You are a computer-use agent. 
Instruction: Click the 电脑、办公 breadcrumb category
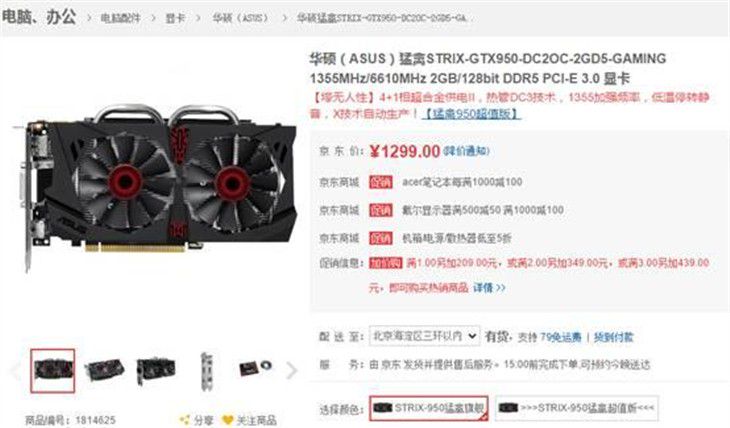point(39,17)
